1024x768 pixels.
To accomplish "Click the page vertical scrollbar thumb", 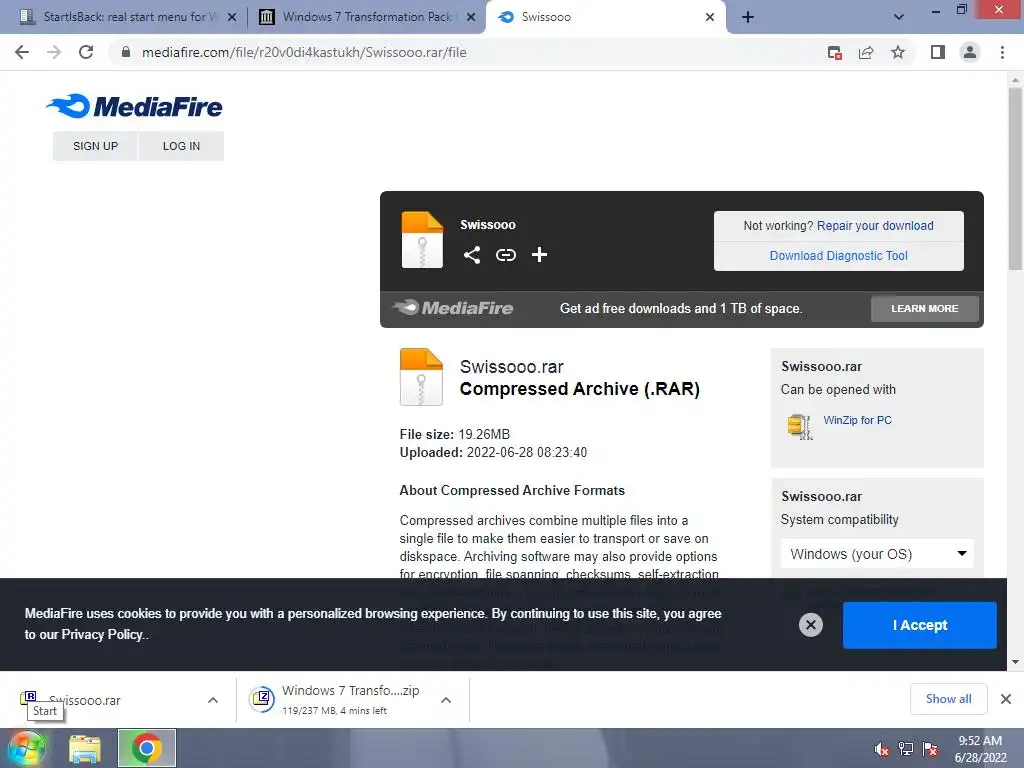I will click(1015, 178).
